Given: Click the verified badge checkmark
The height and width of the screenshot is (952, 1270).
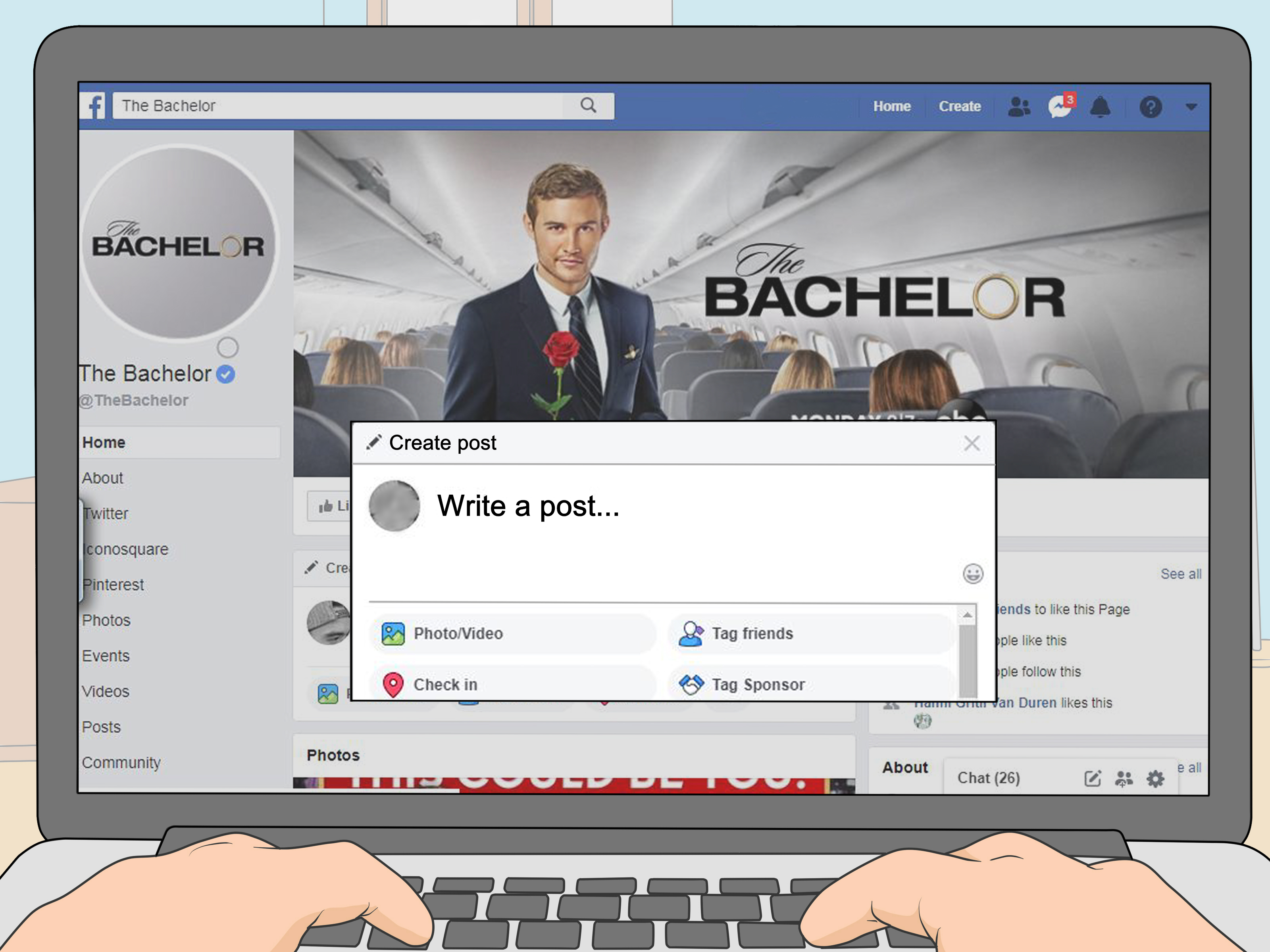Looking at the screenshot, I should [226, 374].
